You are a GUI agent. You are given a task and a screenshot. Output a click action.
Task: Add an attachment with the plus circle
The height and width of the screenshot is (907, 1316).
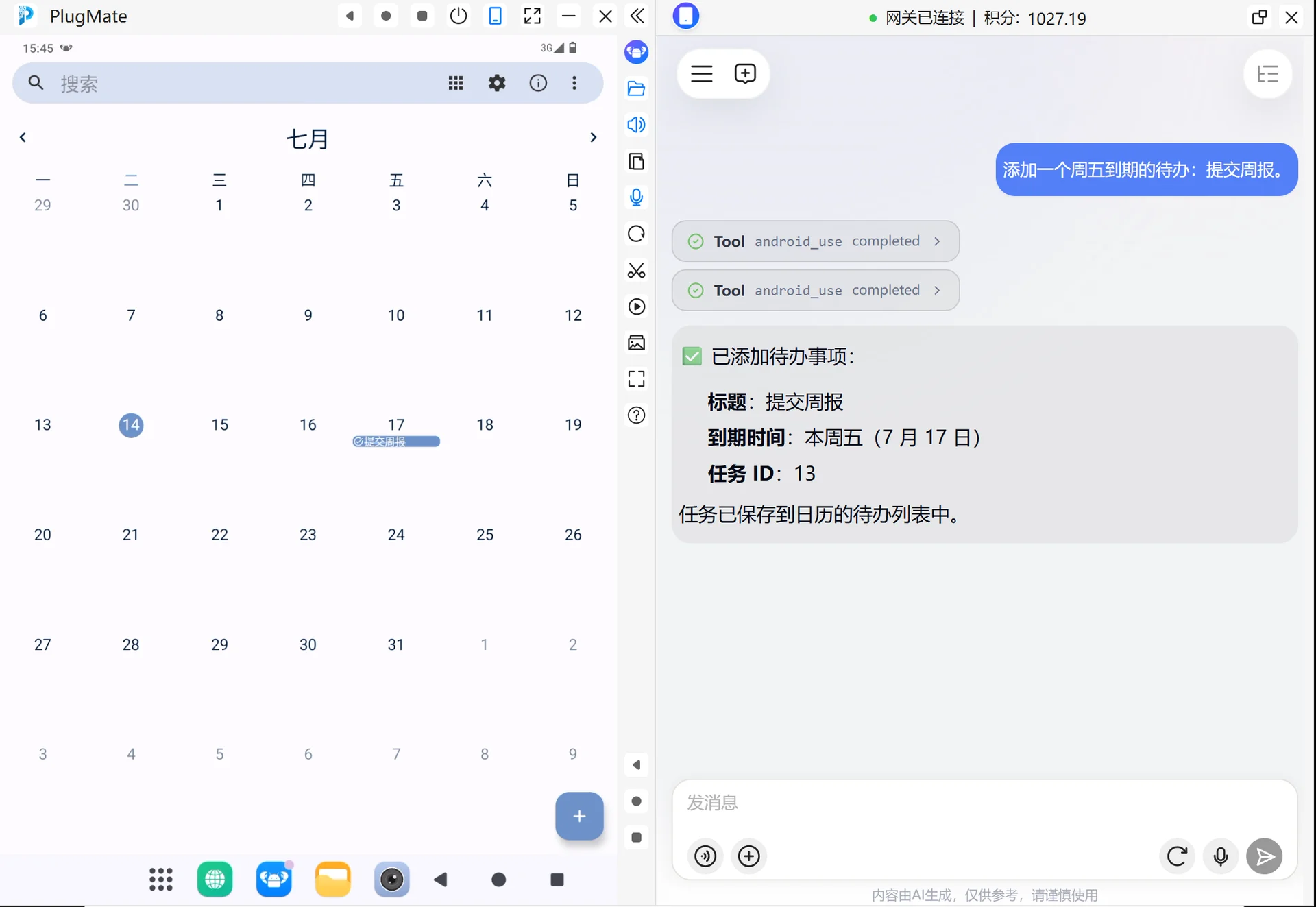748,856
